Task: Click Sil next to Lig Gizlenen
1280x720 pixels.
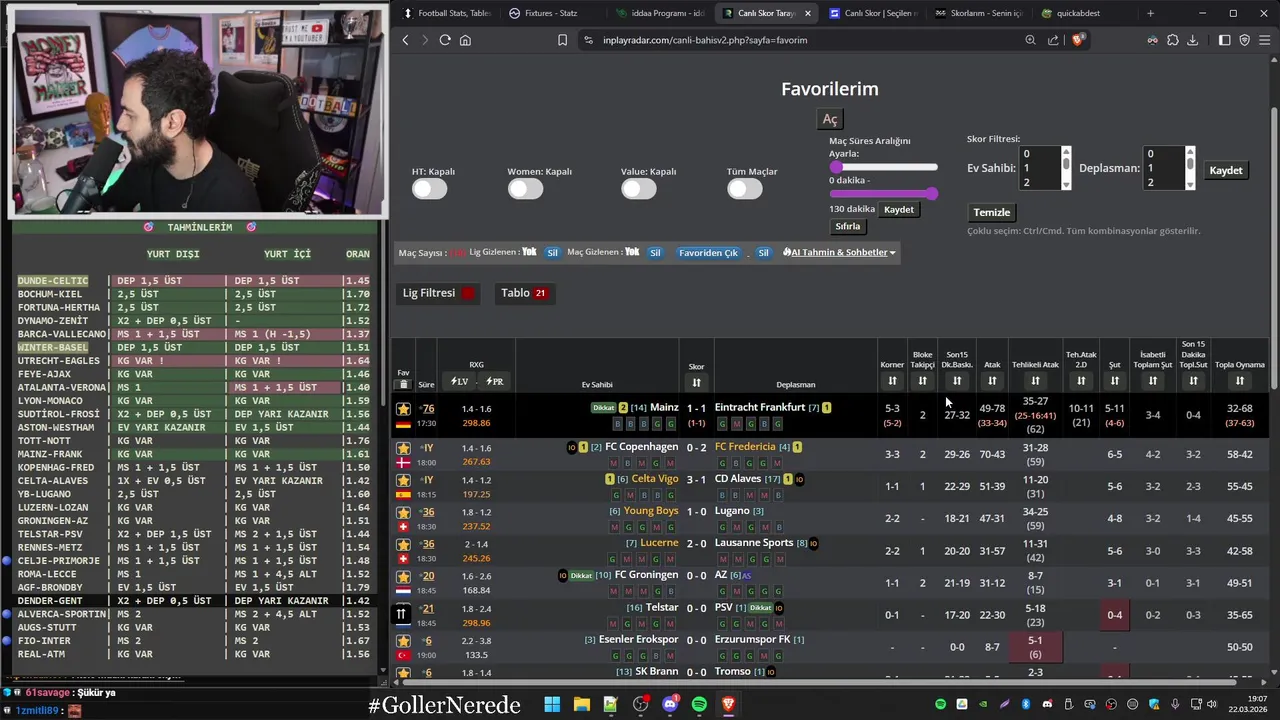Action: (552, 253)
